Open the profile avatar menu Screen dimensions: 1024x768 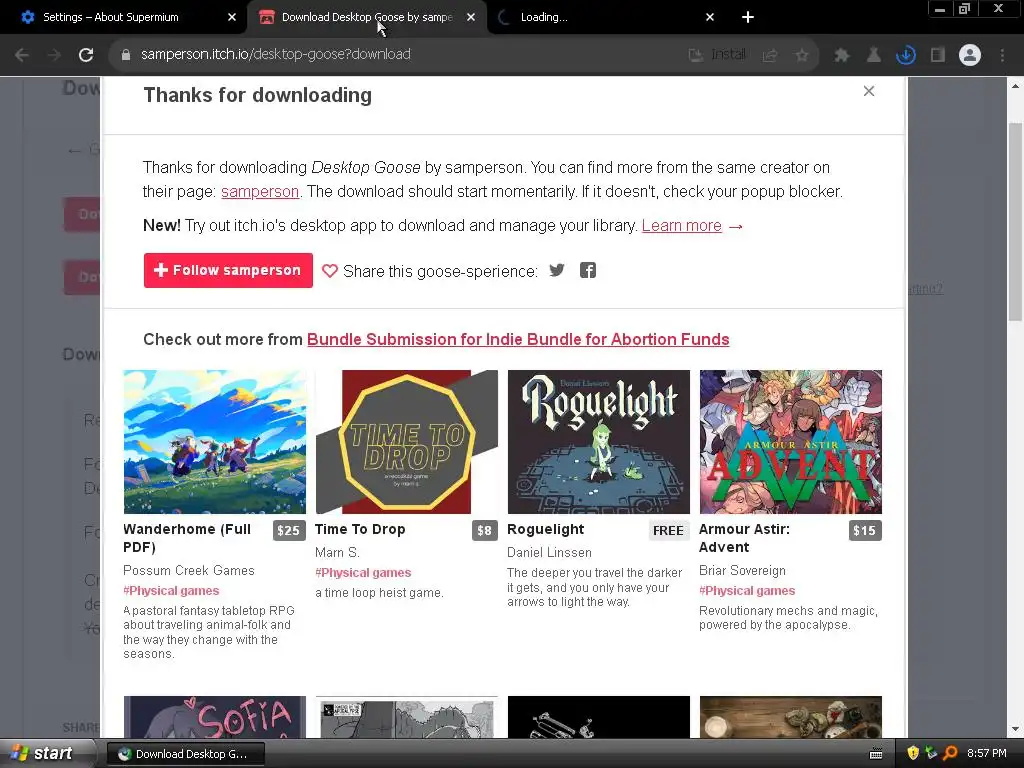970,56
